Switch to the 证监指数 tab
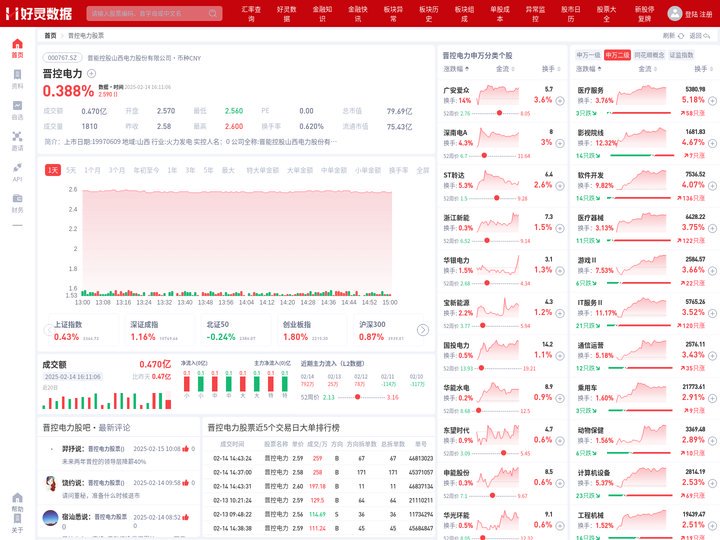This screenshot has width=720, height=540. tap(681, 55)
